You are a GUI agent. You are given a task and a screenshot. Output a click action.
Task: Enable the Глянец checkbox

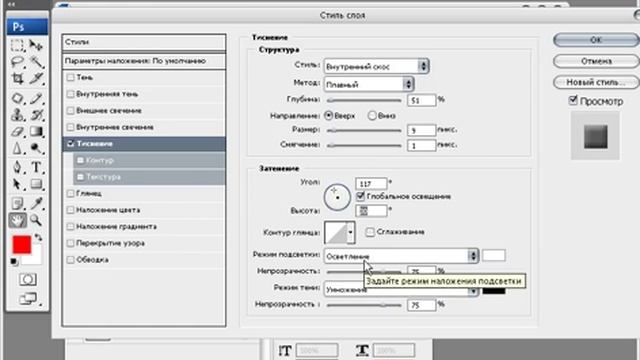[70, 193]
